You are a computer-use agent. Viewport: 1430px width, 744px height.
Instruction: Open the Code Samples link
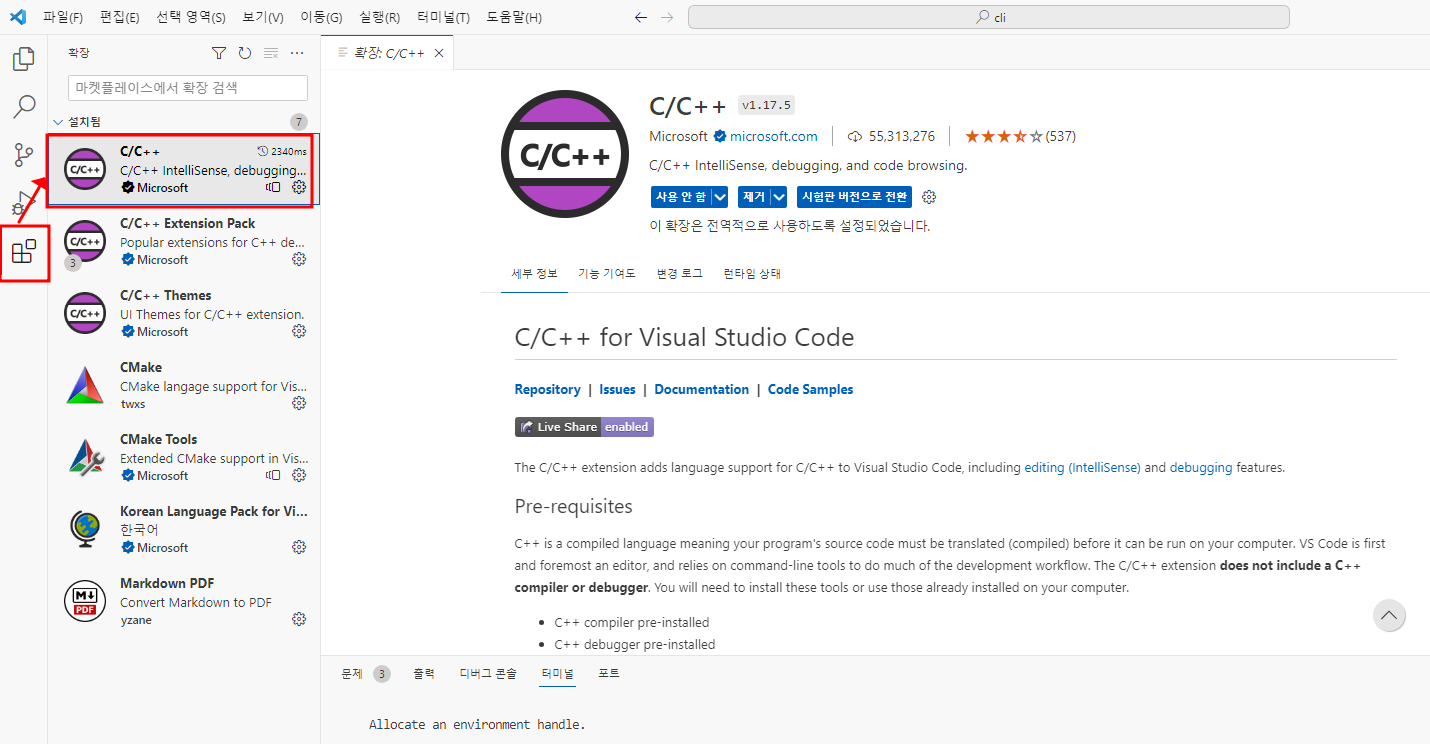click(x=810, y=389)
